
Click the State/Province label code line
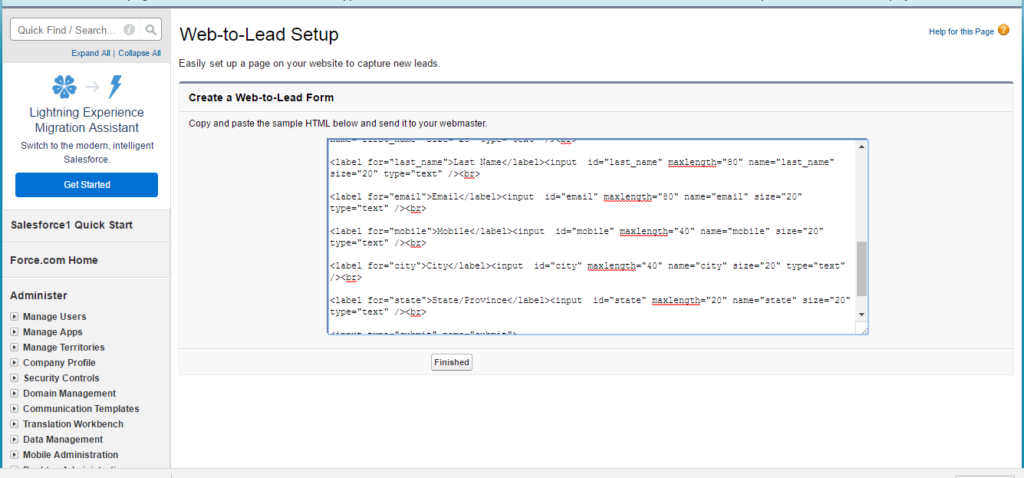coord(590,306)
